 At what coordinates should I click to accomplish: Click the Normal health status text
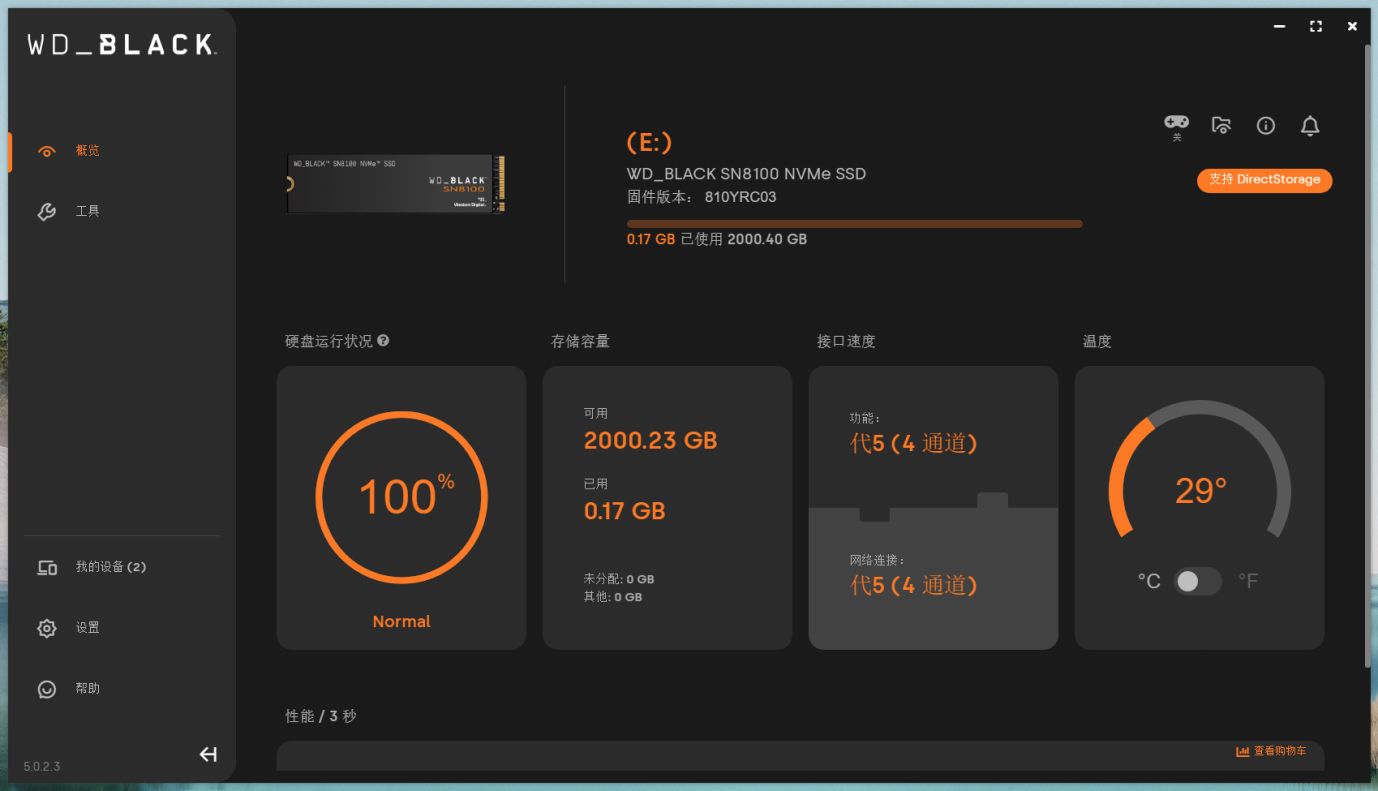tap(401, 621)
